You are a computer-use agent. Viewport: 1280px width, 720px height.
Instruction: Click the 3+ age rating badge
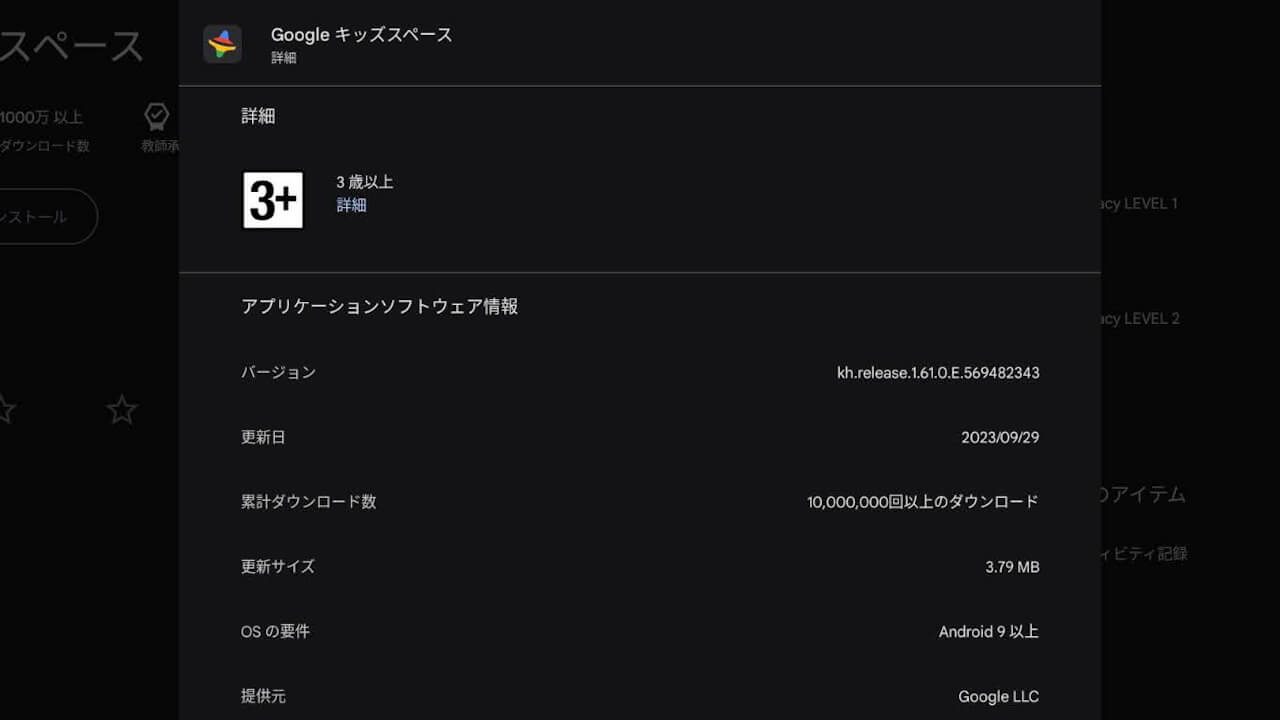273,200
